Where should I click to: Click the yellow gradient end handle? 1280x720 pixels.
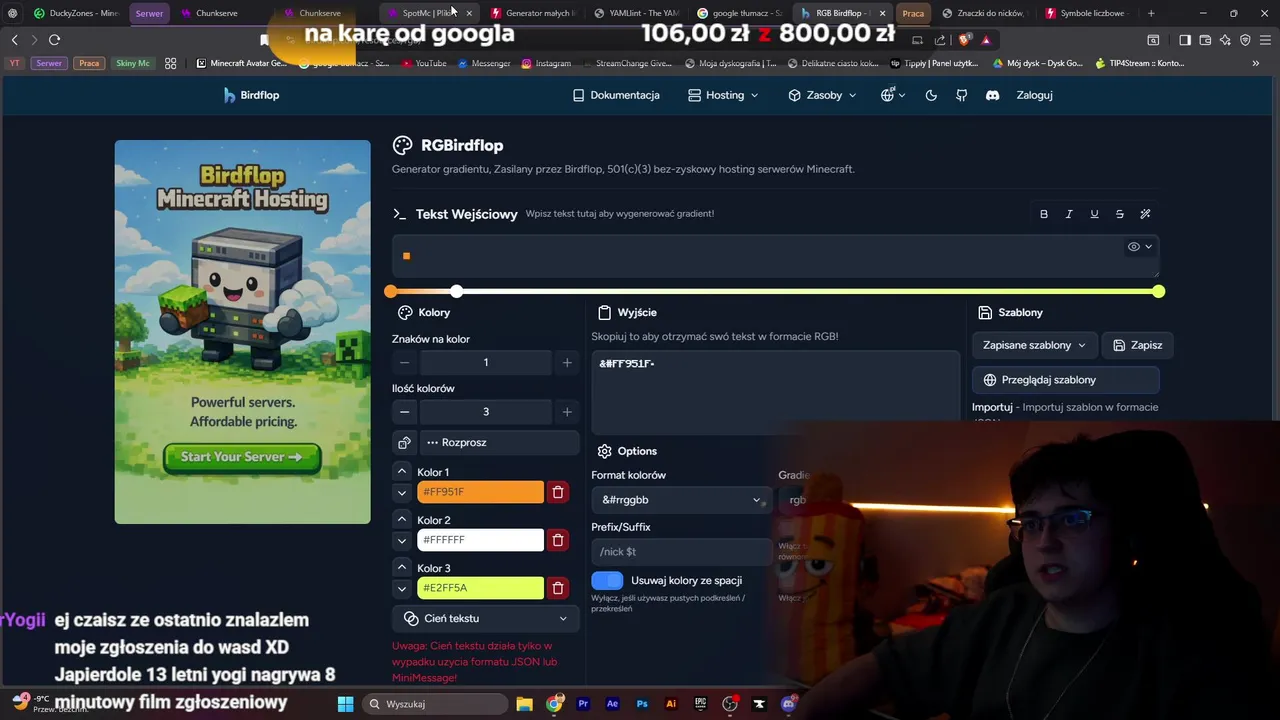(x=1158, y=291)
